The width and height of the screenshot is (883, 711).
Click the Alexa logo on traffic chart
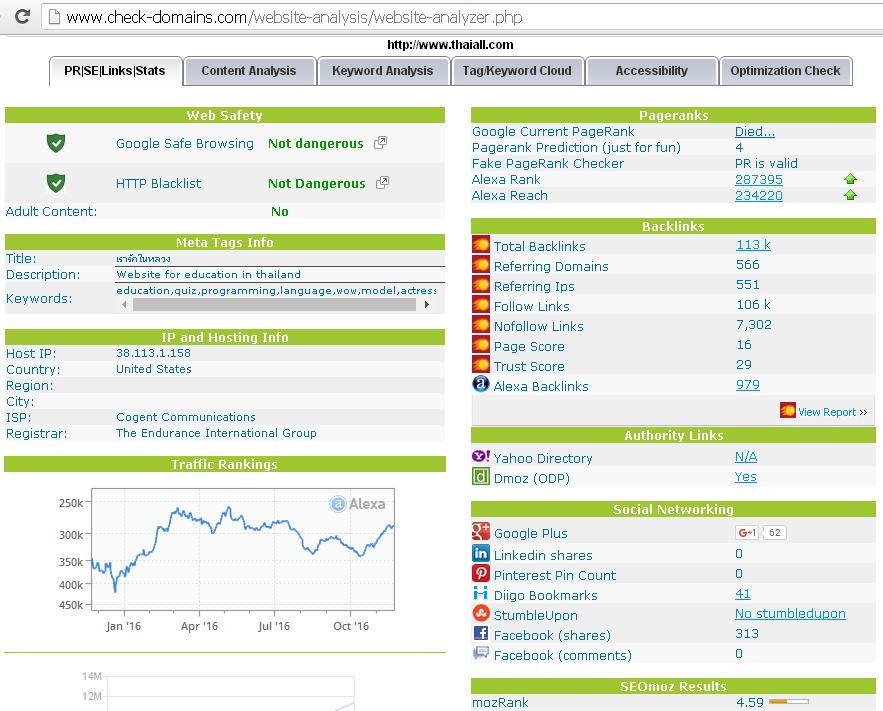(358, 503)
